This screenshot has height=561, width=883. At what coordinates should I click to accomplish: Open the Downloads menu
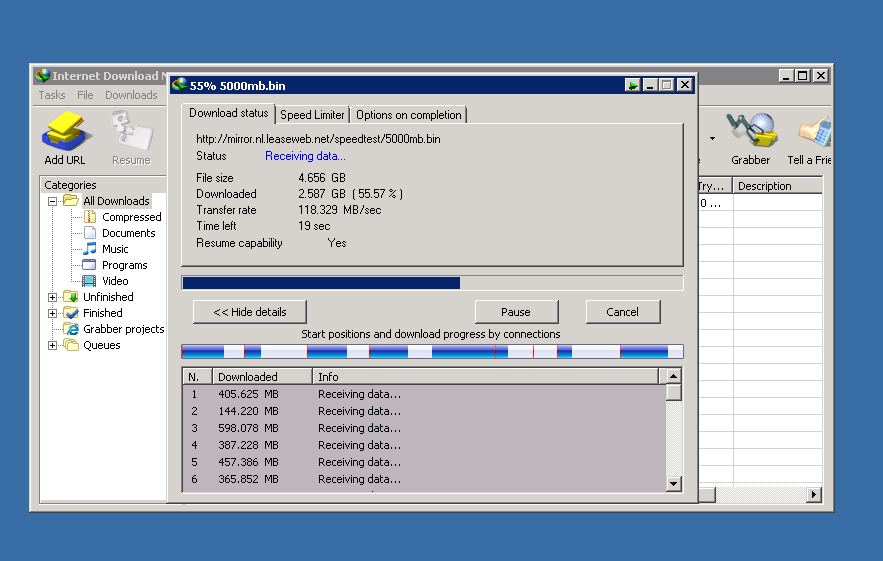[x=131, y=95]
